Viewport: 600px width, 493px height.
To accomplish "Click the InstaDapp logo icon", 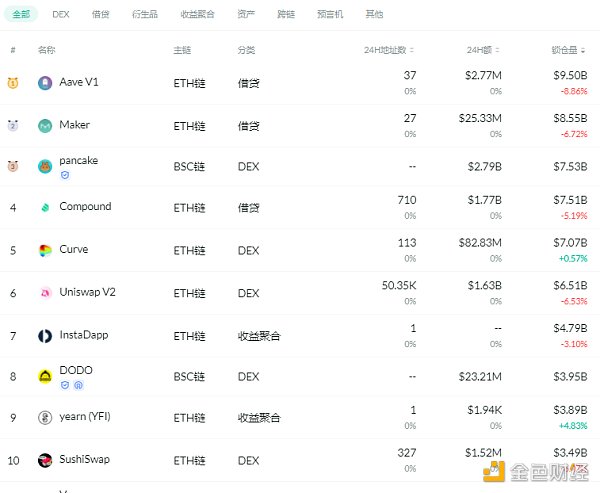I will (45, 336).
